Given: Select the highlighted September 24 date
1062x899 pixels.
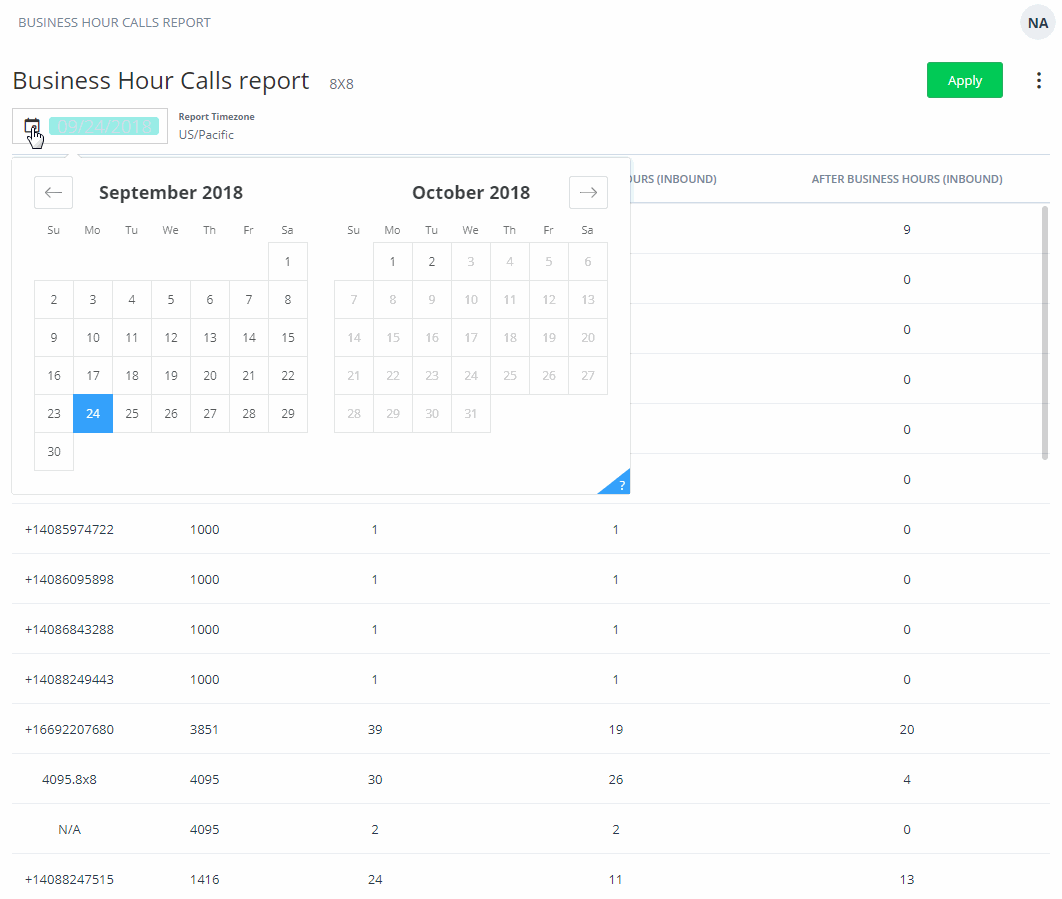Looking at the screenshot, I should click(92, 413).
